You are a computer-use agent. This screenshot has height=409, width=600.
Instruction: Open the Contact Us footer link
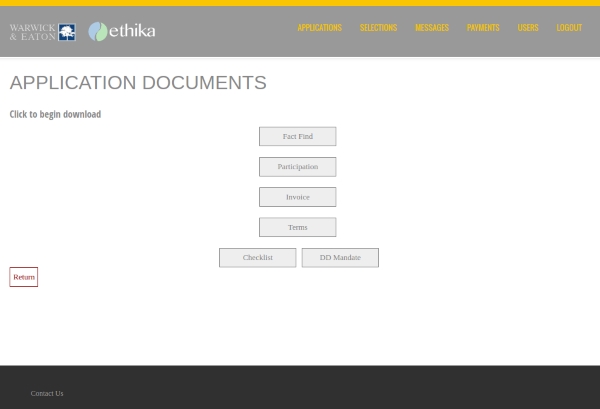pos(47,393)
